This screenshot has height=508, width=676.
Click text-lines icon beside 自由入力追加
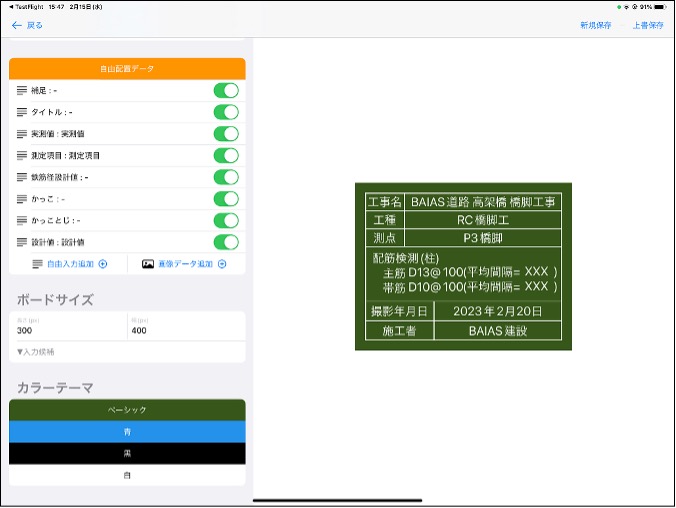(38, 264)
